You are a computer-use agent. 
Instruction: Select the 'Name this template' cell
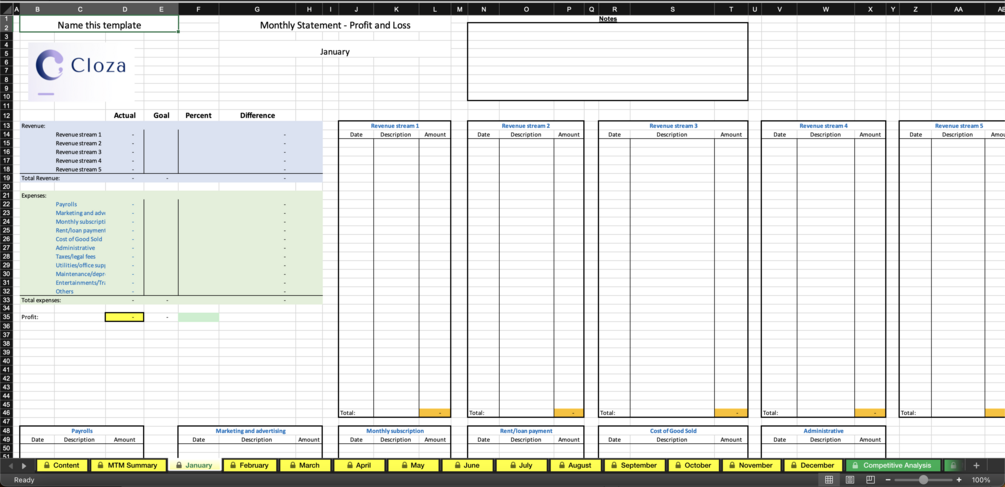coord(99,24)
